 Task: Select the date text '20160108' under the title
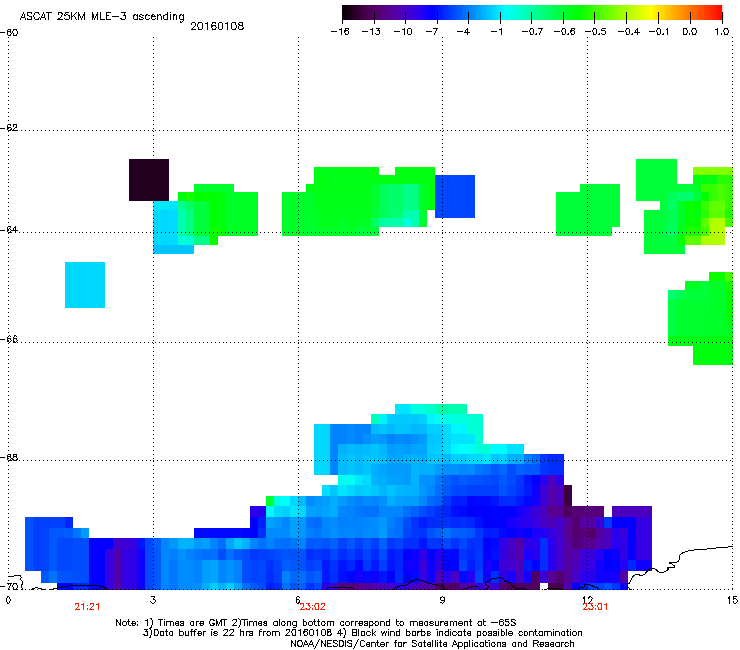pos(217,26)
